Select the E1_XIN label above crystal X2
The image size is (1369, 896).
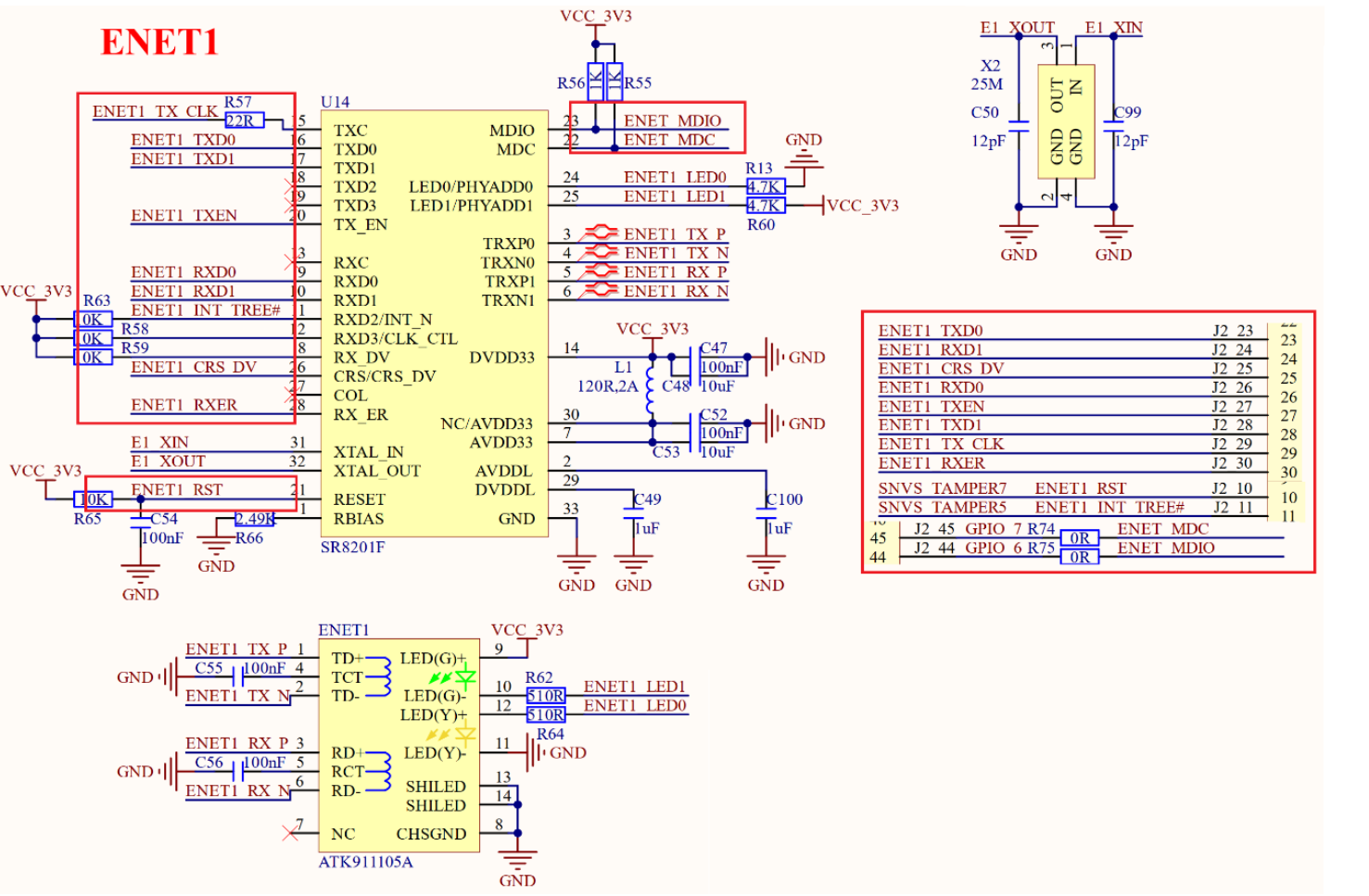point(1114,28)
